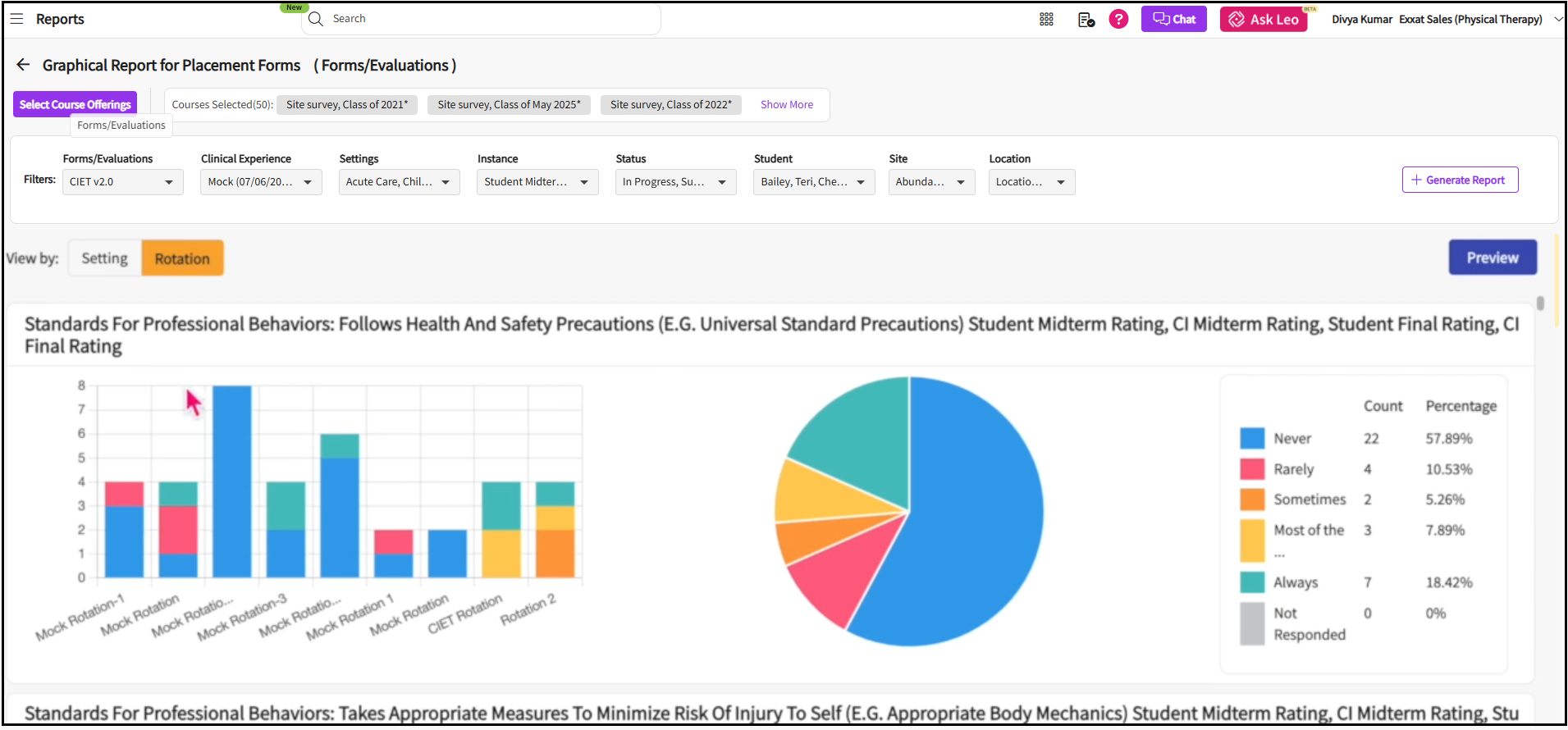The width and height of the screenshot is (1568, 730).
Task: Open the Chat panel
Action: [x=1173, y=19]
